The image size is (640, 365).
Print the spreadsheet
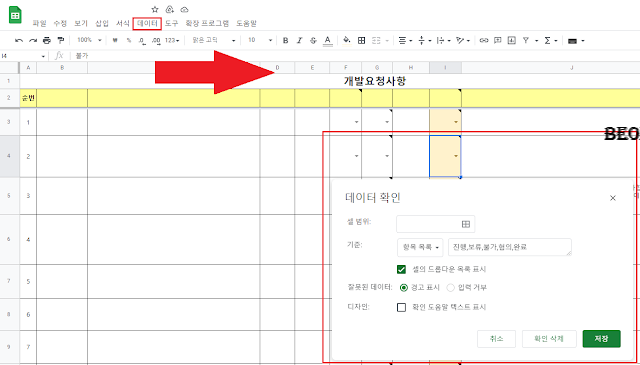coord(47,40)
